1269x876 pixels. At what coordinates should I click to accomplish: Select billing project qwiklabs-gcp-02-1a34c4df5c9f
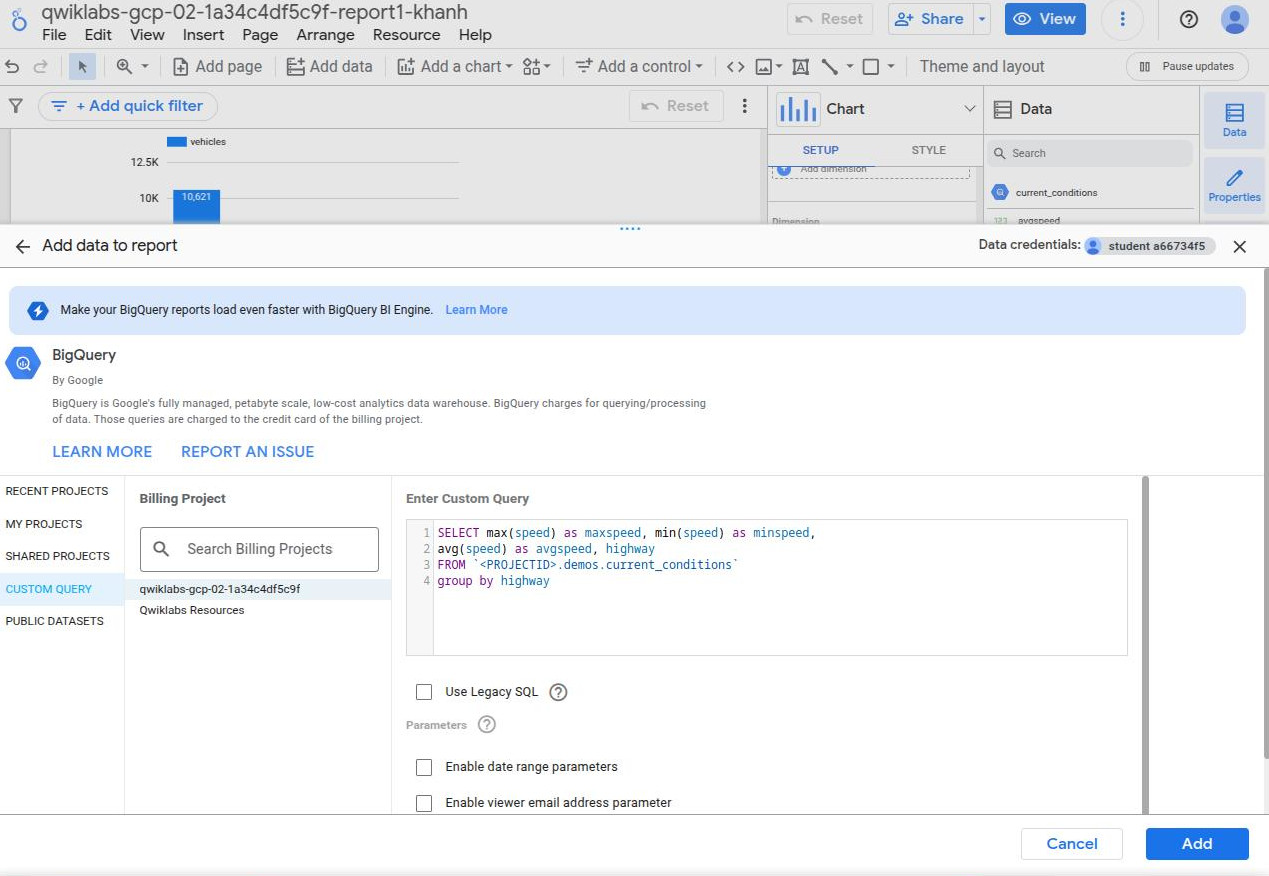coord(258,589)
